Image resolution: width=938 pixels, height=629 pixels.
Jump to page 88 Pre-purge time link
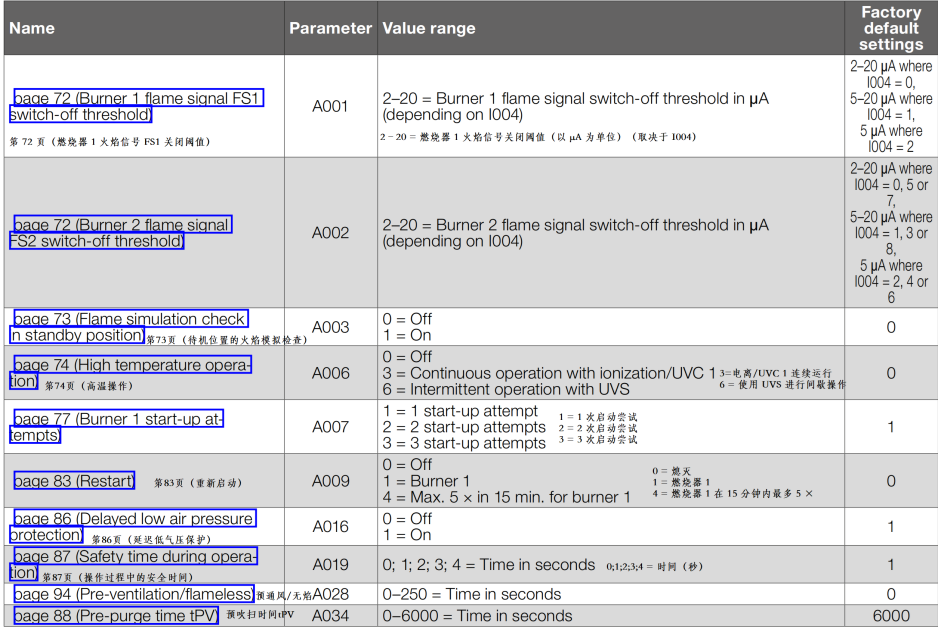(x=115, y=616)
